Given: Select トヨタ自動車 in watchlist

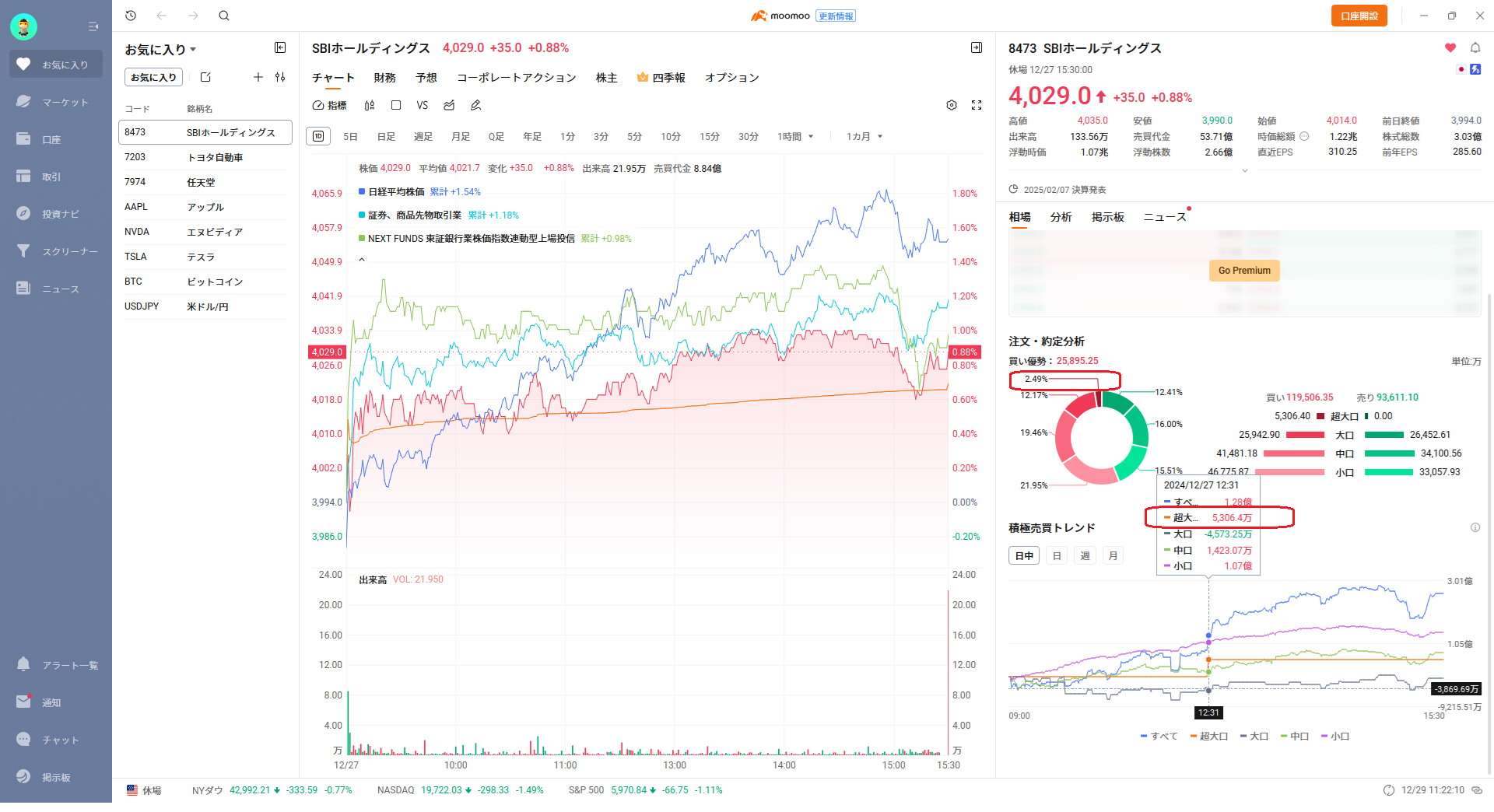Looking at the screenshot, I should (205, 157).
